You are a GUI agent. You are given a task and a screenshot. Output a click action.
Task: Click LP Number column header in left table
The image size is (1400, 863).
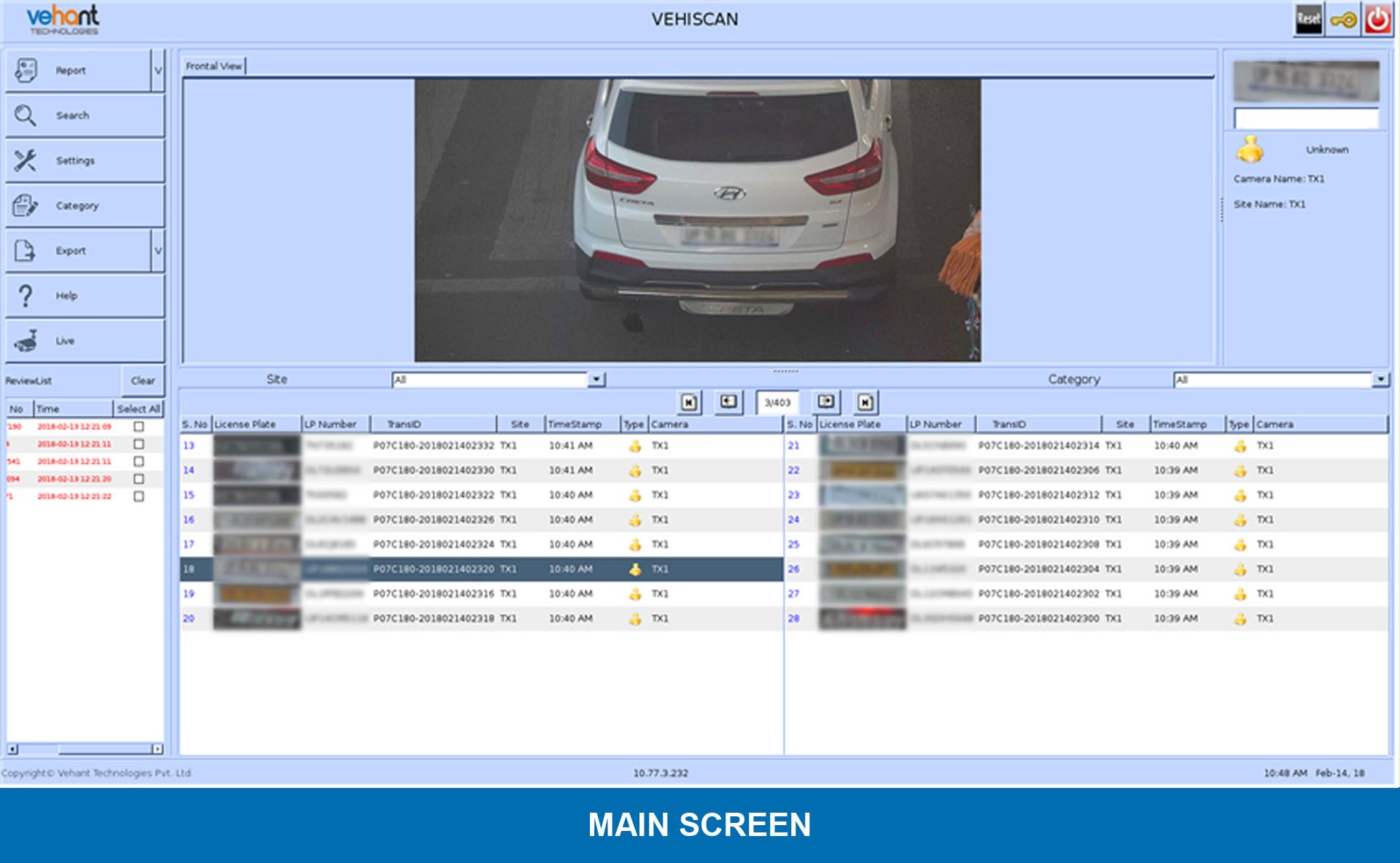[335, 424]
